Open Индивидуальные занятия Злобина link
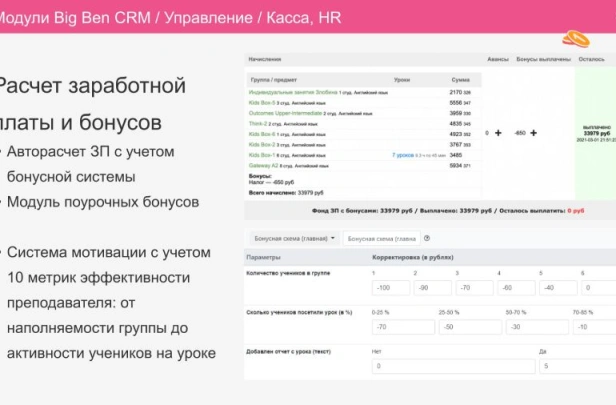The image size is (616, 405). tap(293, 92)
